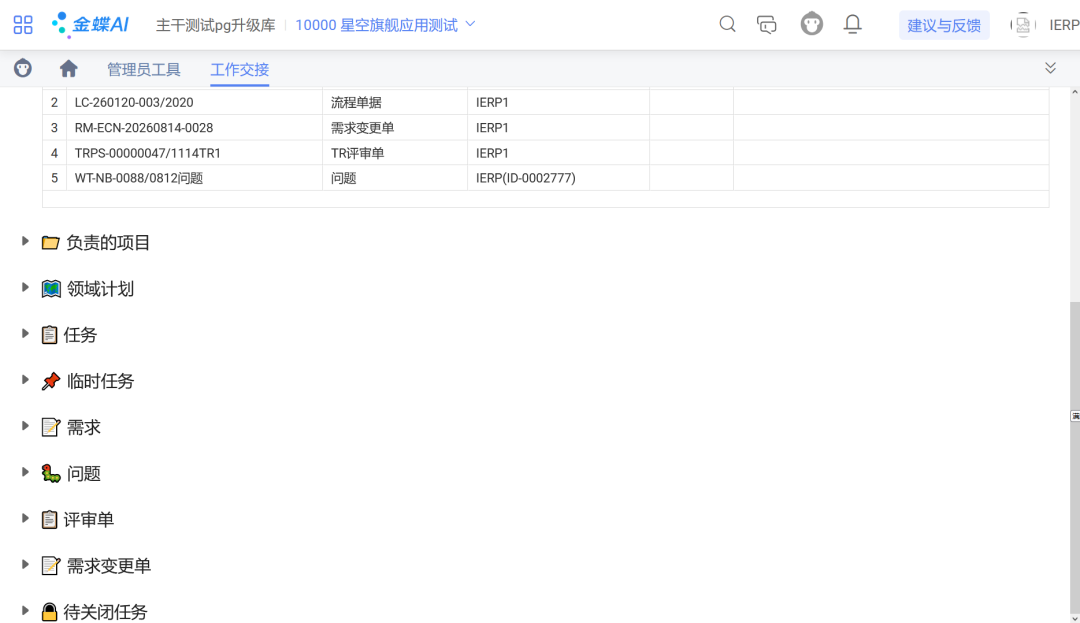Expand the 需求 section
The image size is (1080, 623).
point(25,426)
